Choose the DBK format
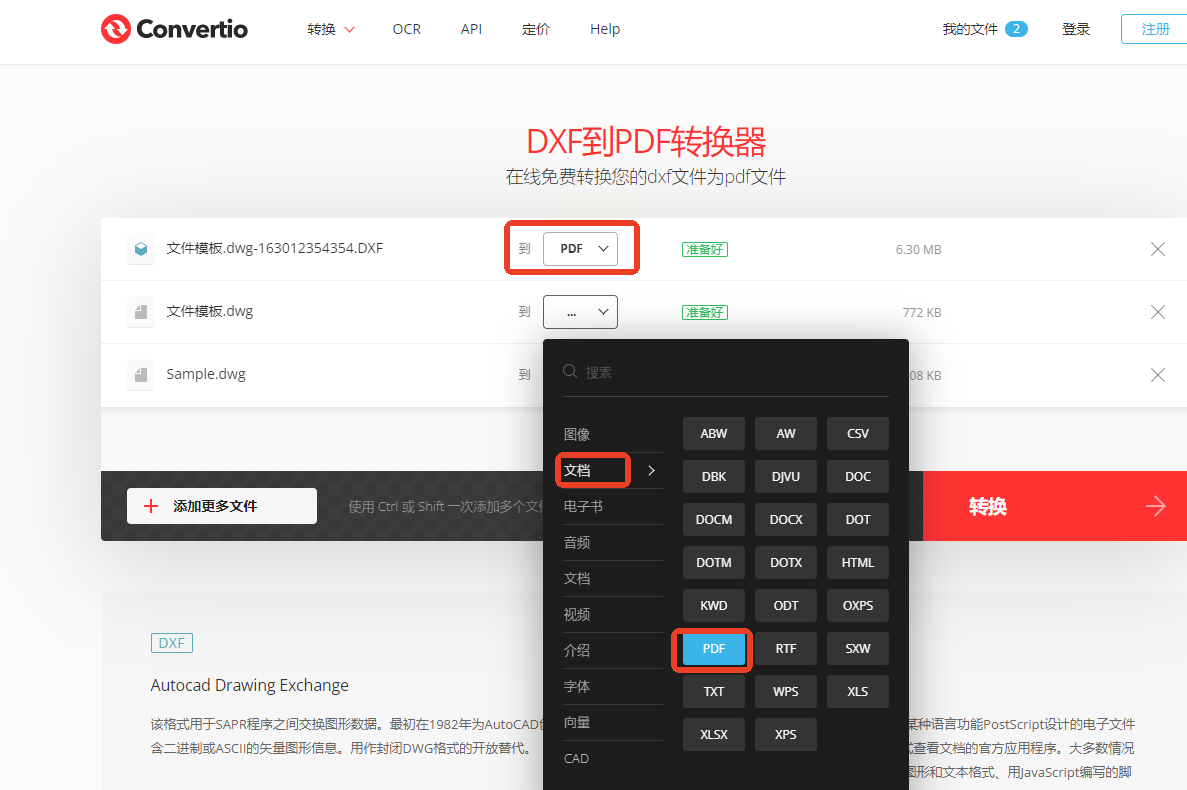Viewport: 1187px width, 790px height. point(714,477)
